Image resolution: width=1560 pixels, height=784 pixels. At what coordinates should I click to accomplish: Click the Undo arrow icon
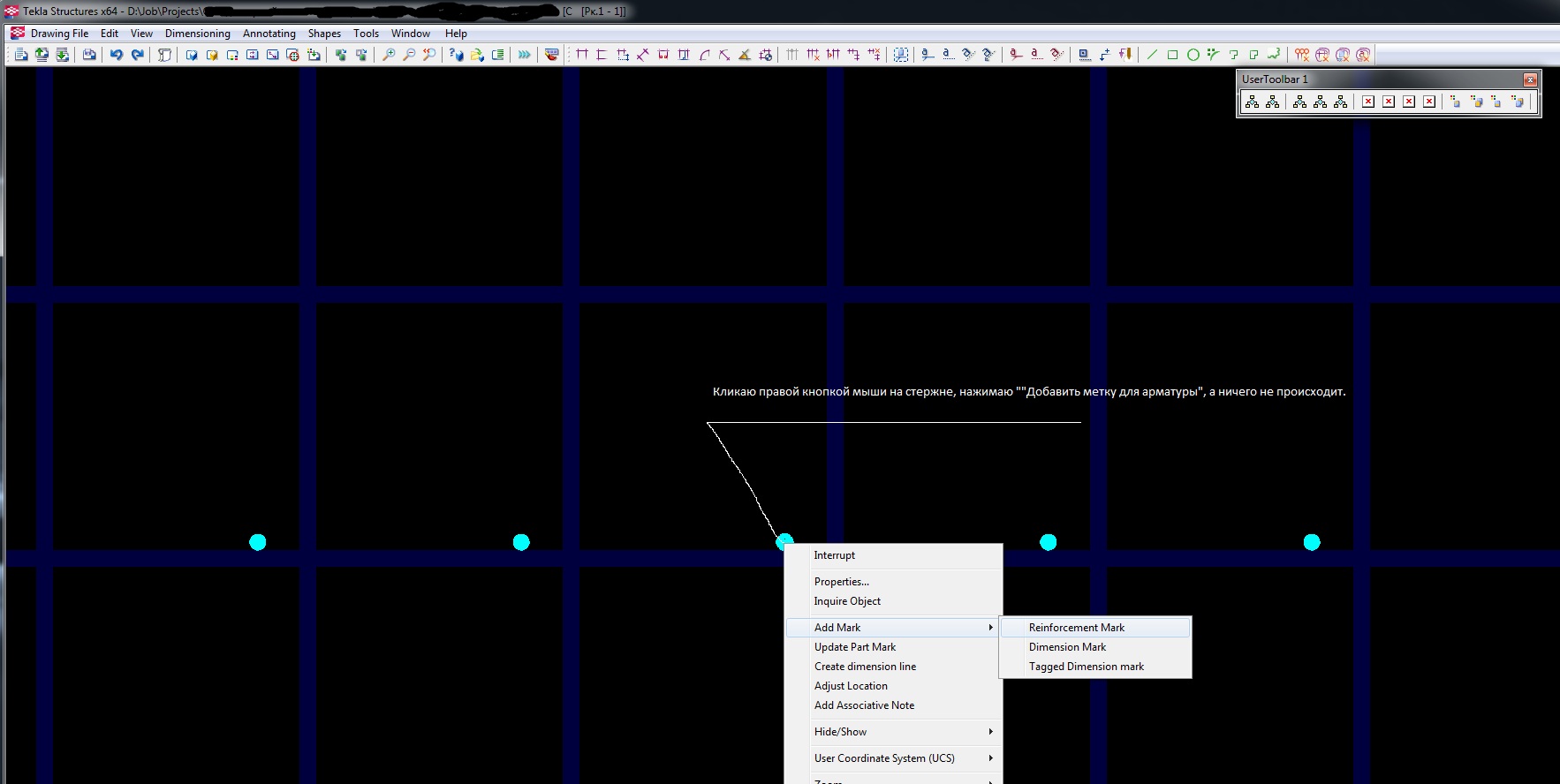[x=116, y=55]
